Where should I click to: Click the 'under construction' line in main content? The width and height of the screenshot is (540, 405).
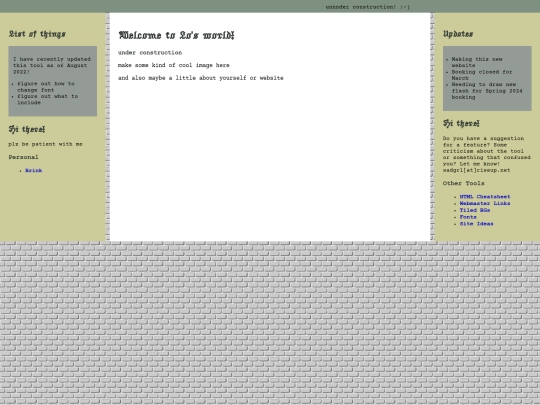tap(150, 53)
